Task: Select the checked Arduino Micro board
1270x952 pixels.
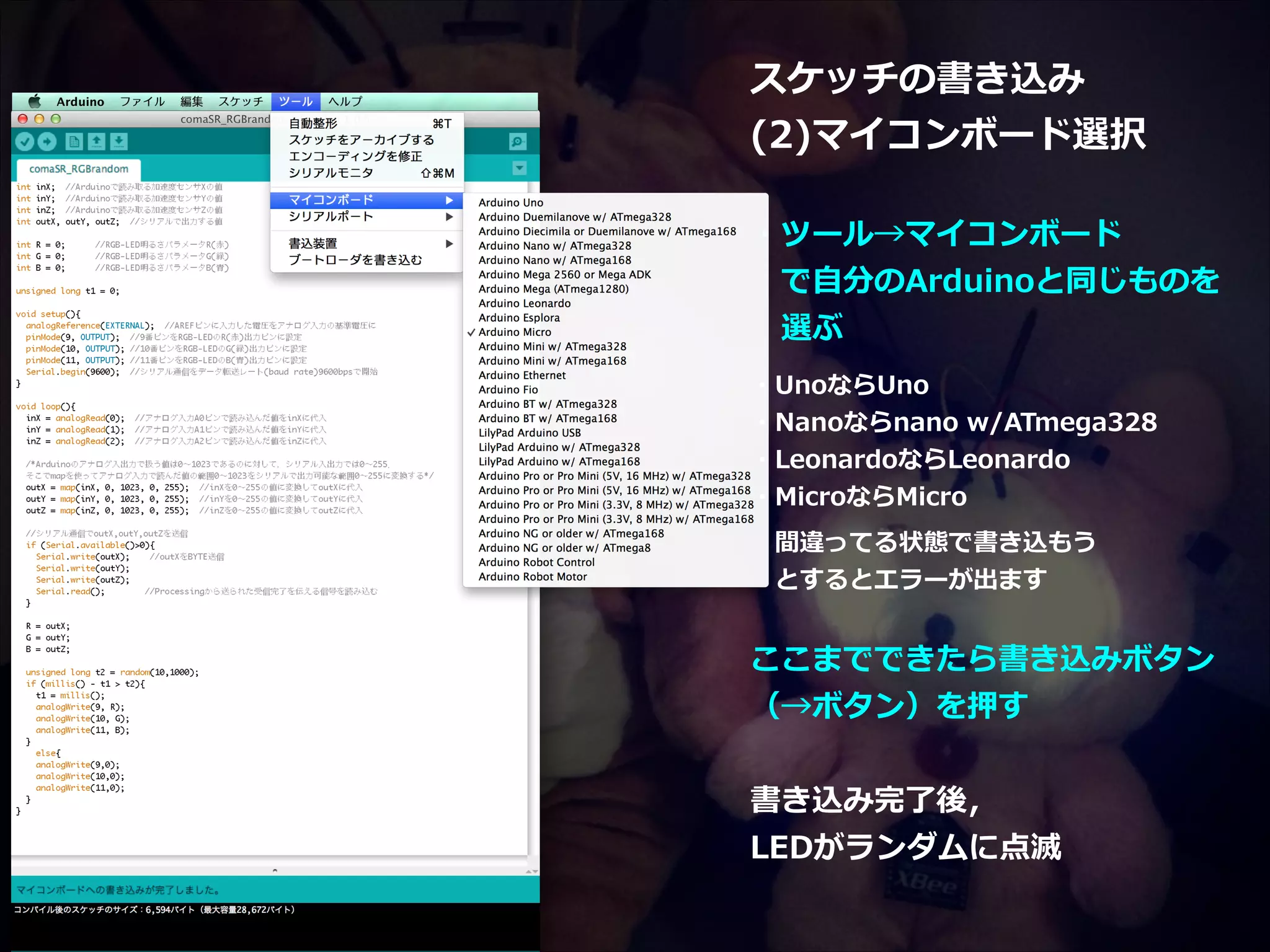Action: (x=616, y=332)
